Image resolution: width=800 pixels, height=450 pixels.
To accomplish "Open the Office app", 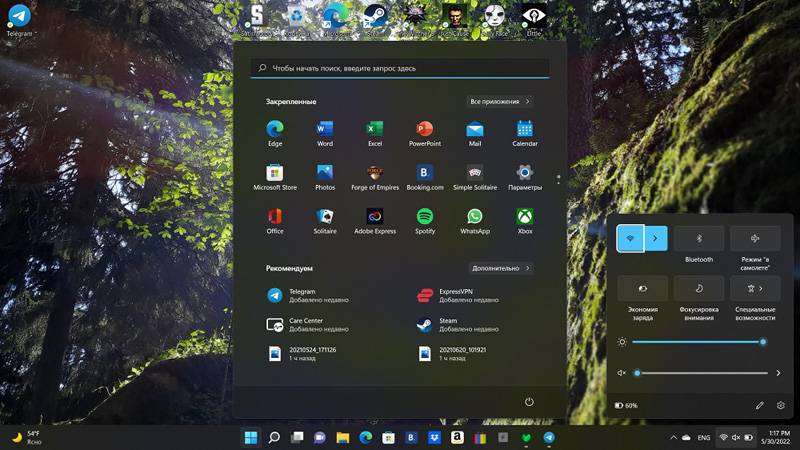I will tap(274, 221).
